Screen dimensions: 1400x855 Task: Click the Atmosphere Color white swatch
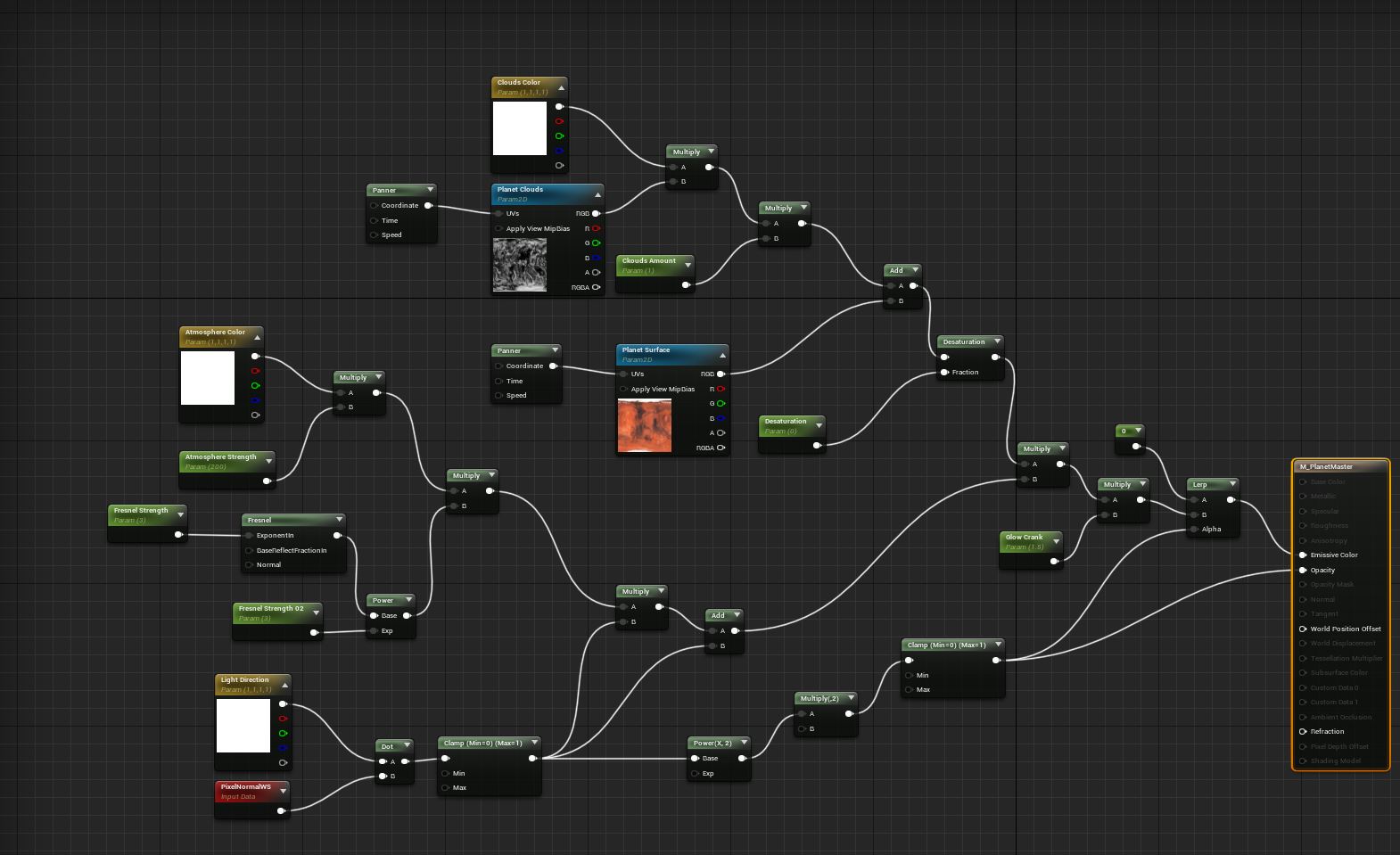point(208,378)
